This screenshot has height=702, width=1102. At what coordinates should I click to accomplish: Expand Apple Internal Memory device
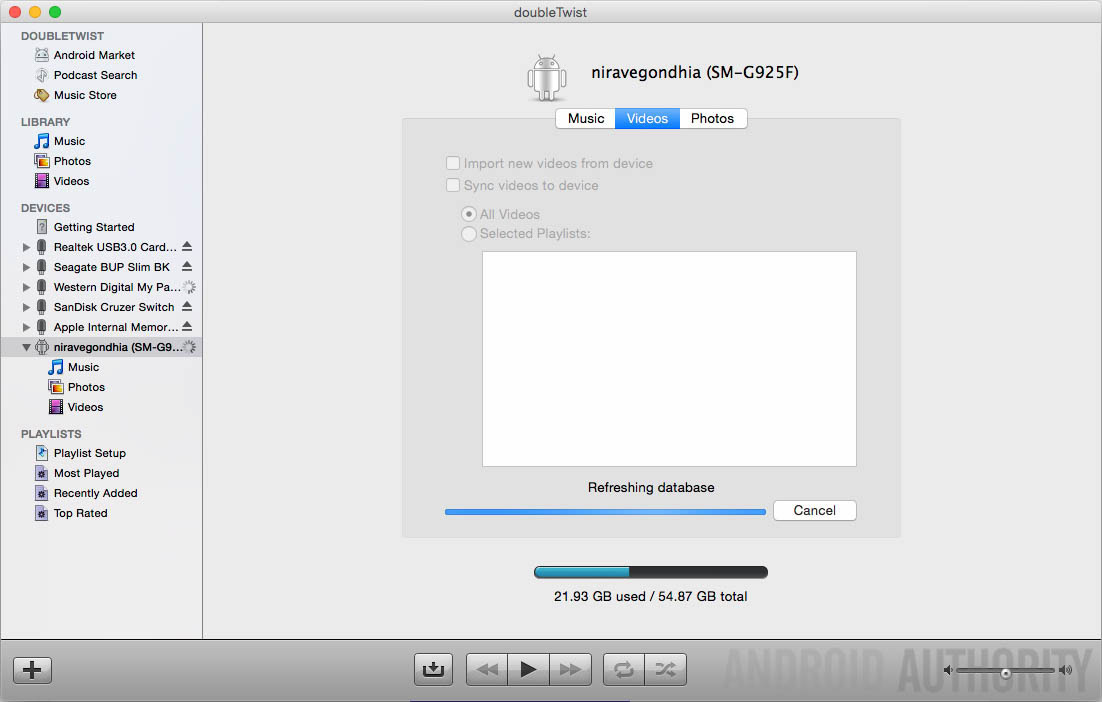(26, 327)
